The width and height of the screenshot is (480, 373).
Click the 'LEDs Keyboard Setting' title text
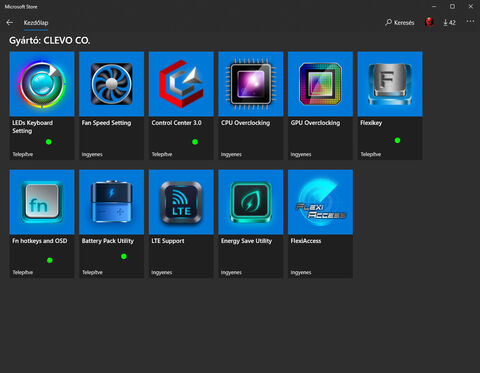point(33,127)
